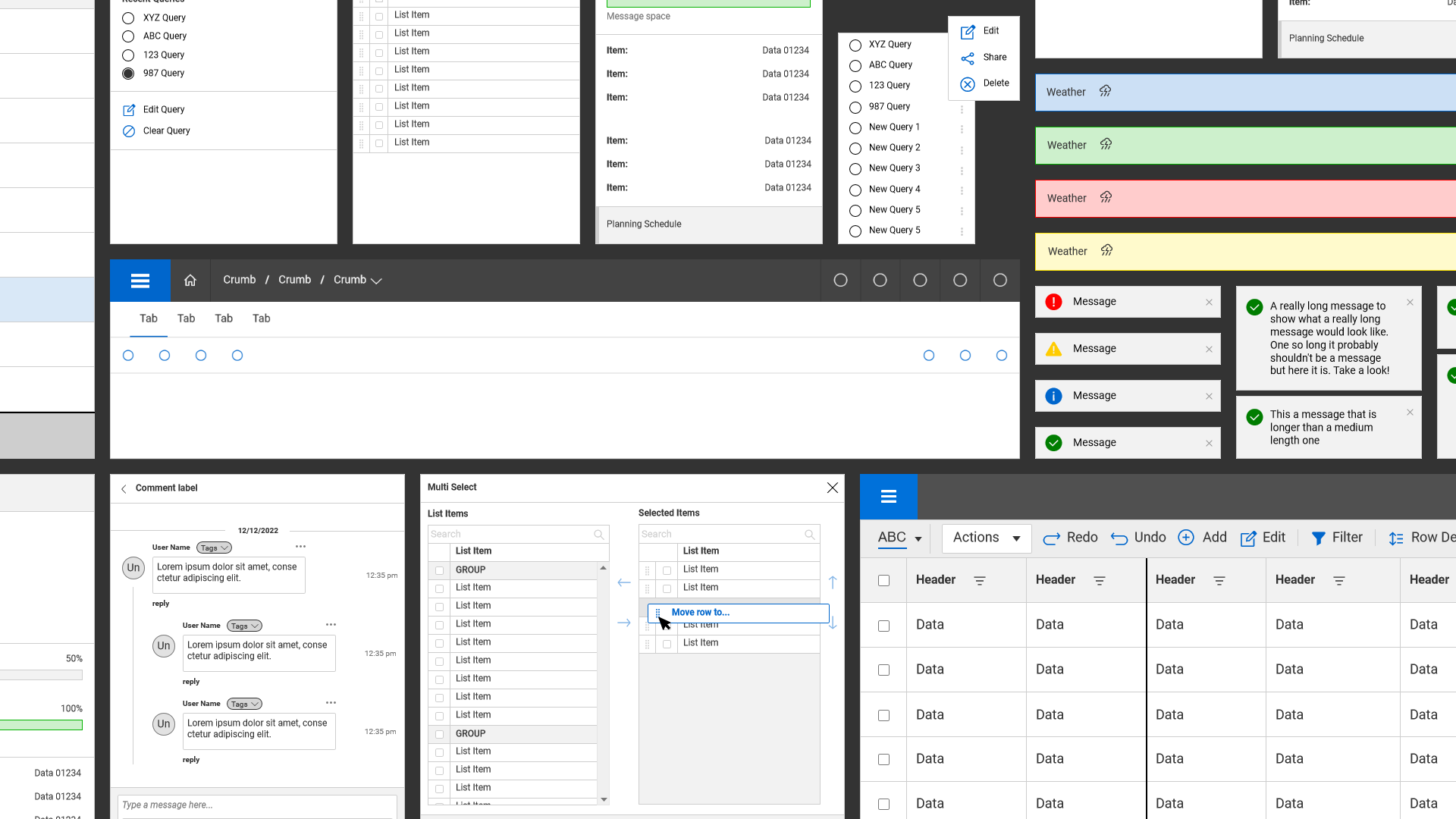Select the ABC Query radio in Recent Queries
Viewport: 1456px width, 819px height.
point(128,36)
